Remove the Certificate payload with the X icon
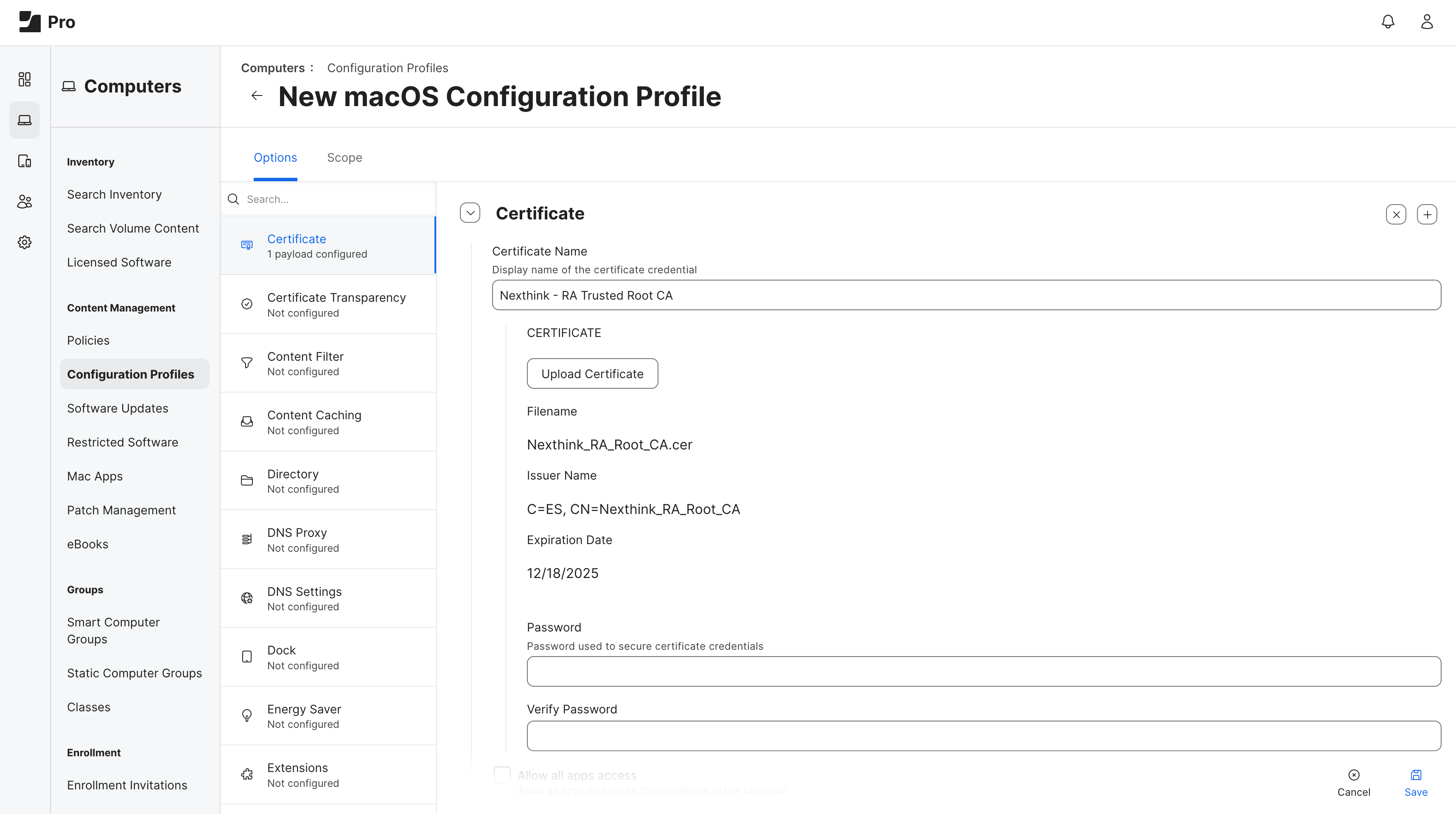1456x814 pixels. click(1395, 215)
